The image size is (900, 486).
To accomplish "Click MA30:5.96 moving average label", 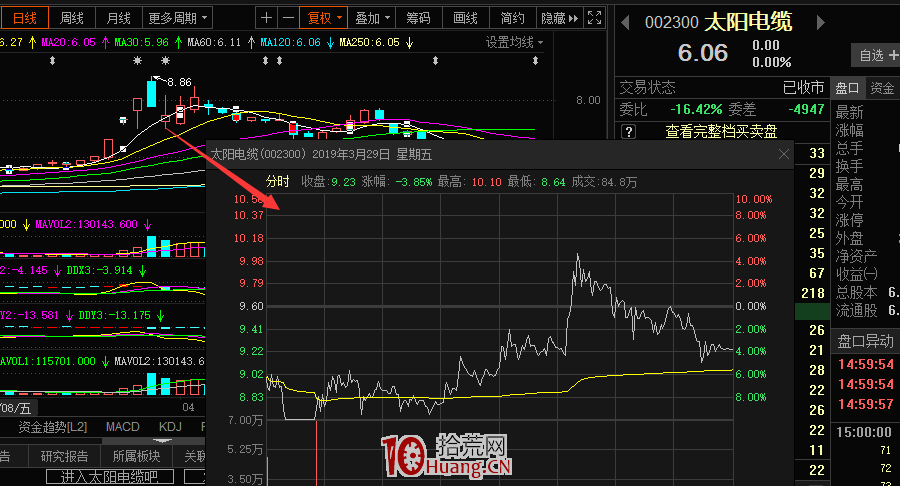I will tap(141, 42).
